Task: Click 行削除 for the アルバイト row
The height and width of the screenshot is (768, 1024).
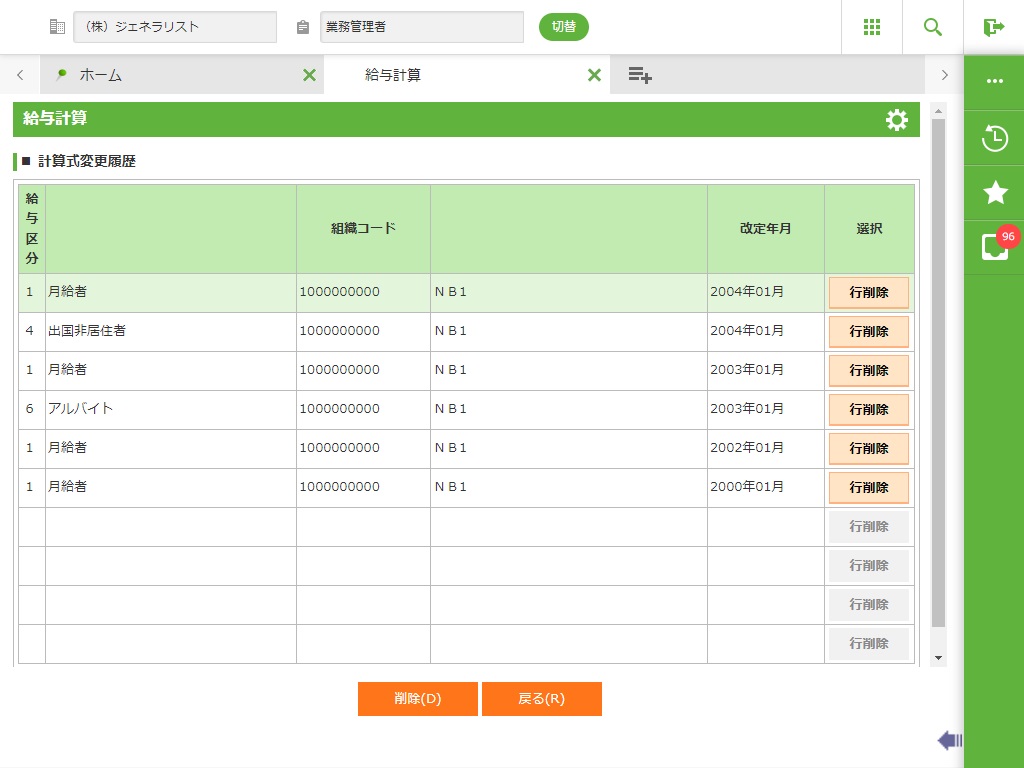Action: (x=868, y=410)
